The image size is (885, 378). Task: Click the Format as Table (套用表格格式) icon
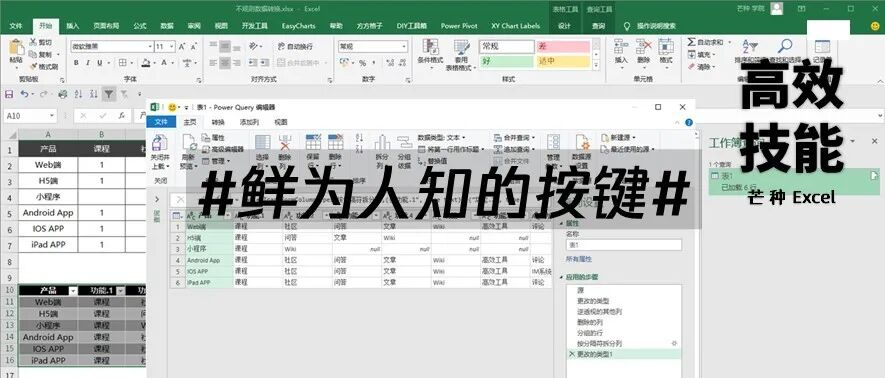pyautogui.click(x=462, y=47)
